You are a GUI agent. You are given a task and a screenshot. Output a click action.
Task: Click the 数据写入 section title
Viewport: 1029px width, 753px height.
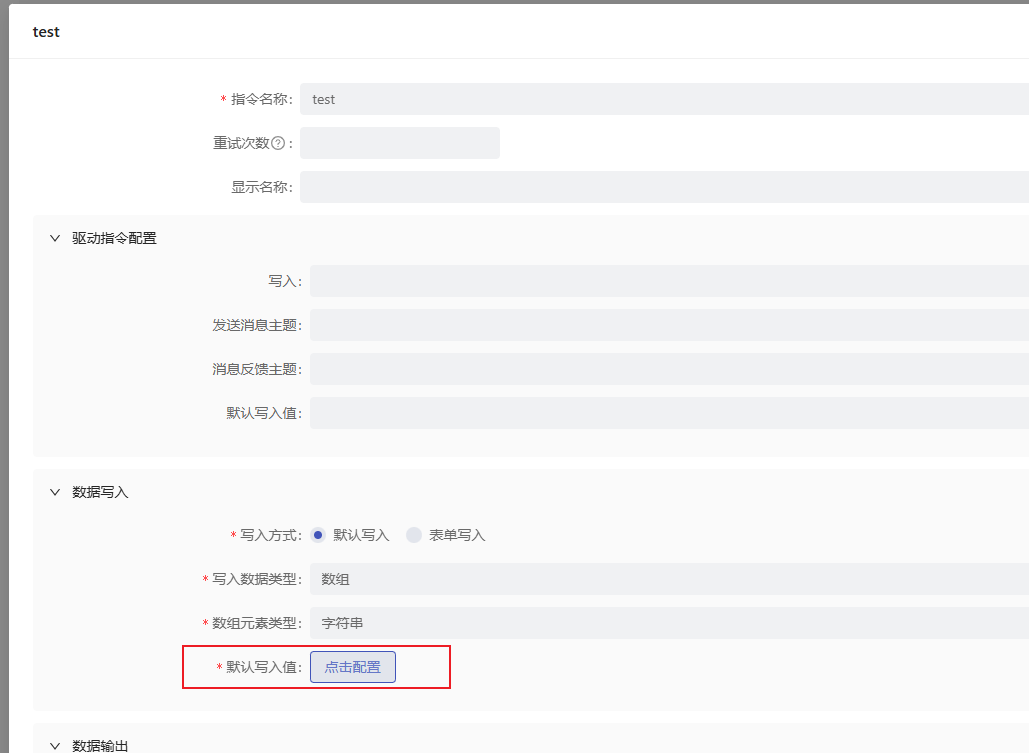100,492
